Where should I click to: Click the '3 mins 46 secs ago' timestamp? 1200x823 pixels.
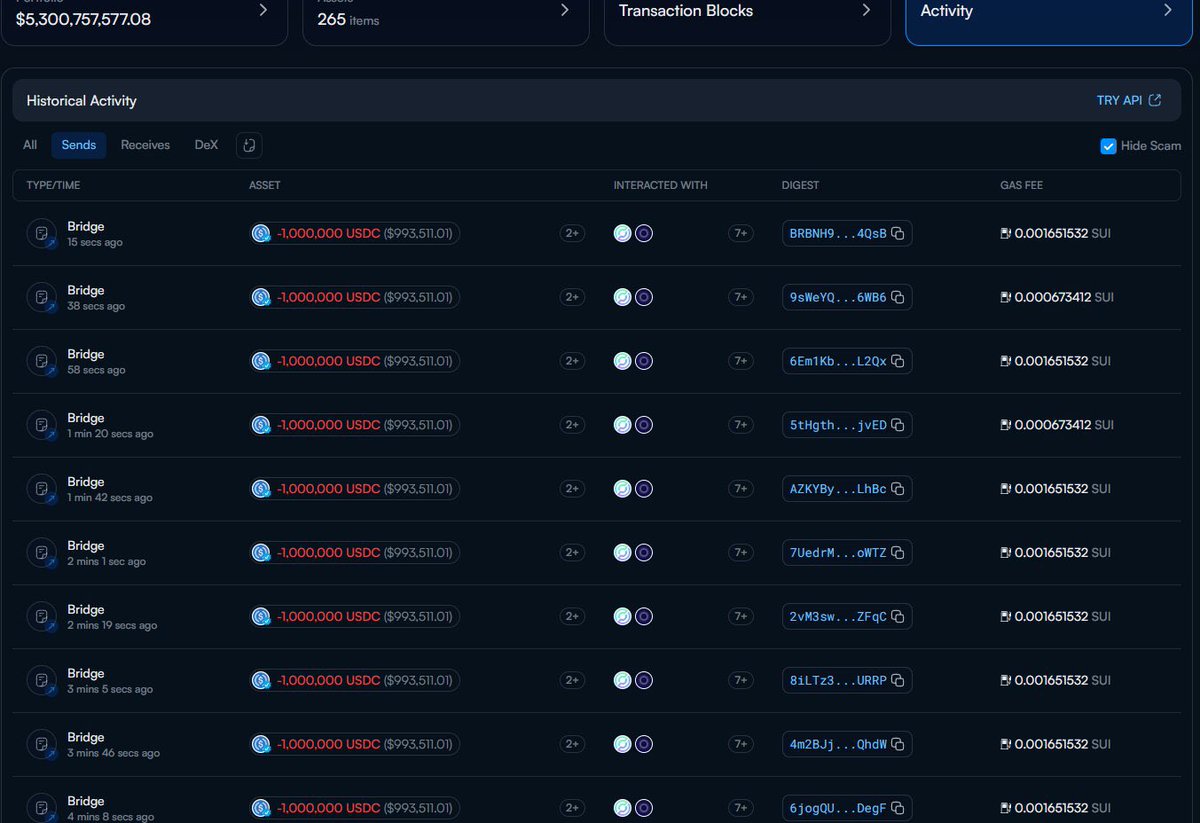114,753
